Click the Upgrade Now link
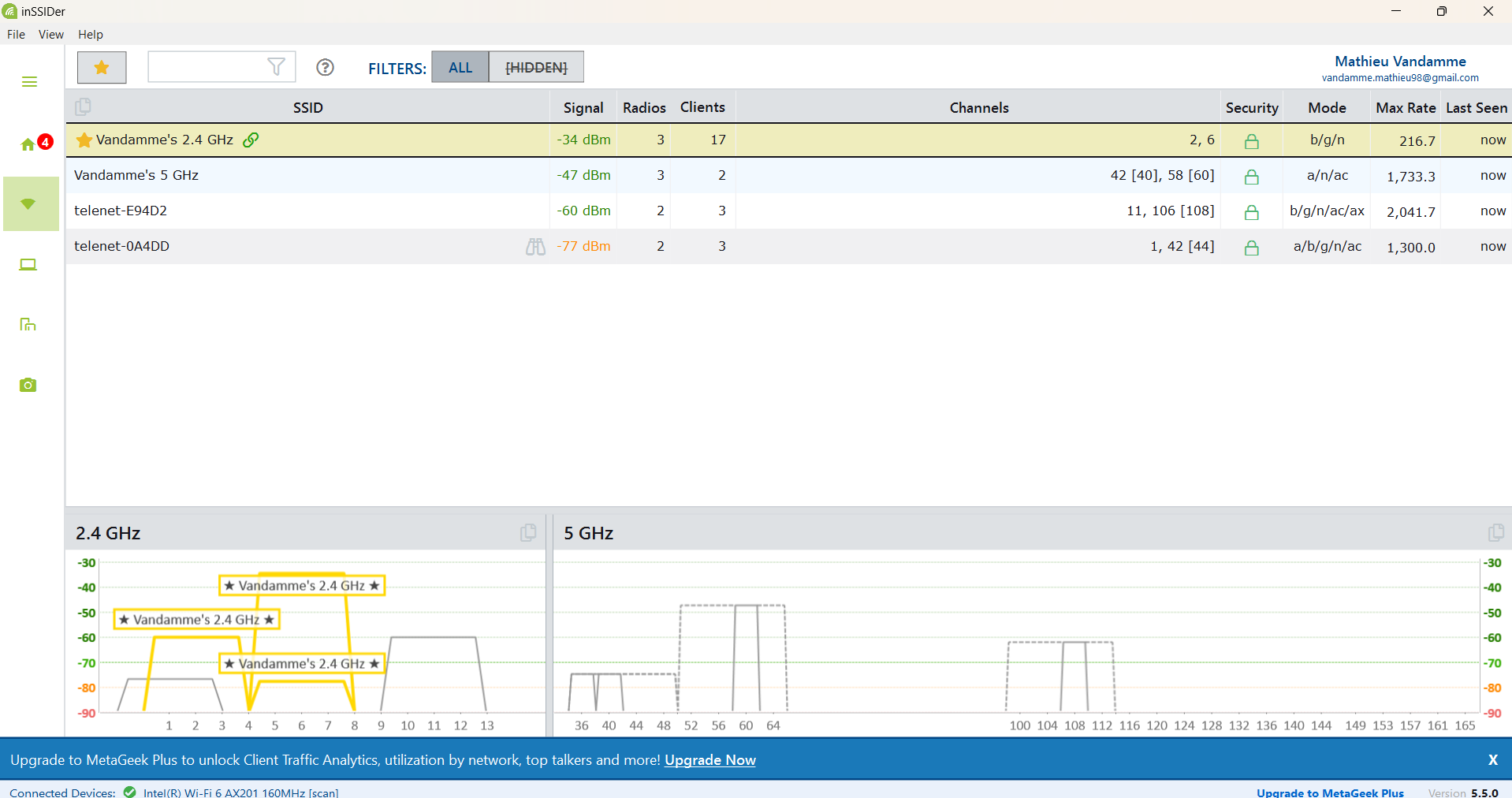The height and width of the screenshot is (798, 1512). click(709, 760)
